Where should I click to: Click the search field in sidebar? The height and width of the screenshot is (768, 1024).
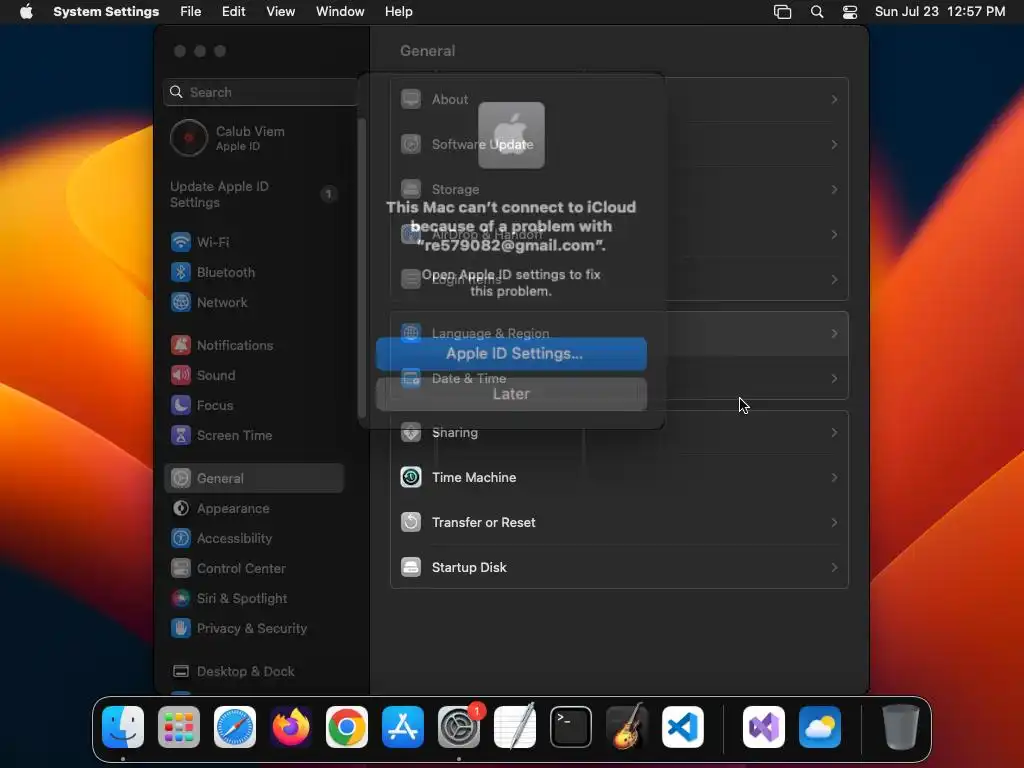tap(261, 92)
